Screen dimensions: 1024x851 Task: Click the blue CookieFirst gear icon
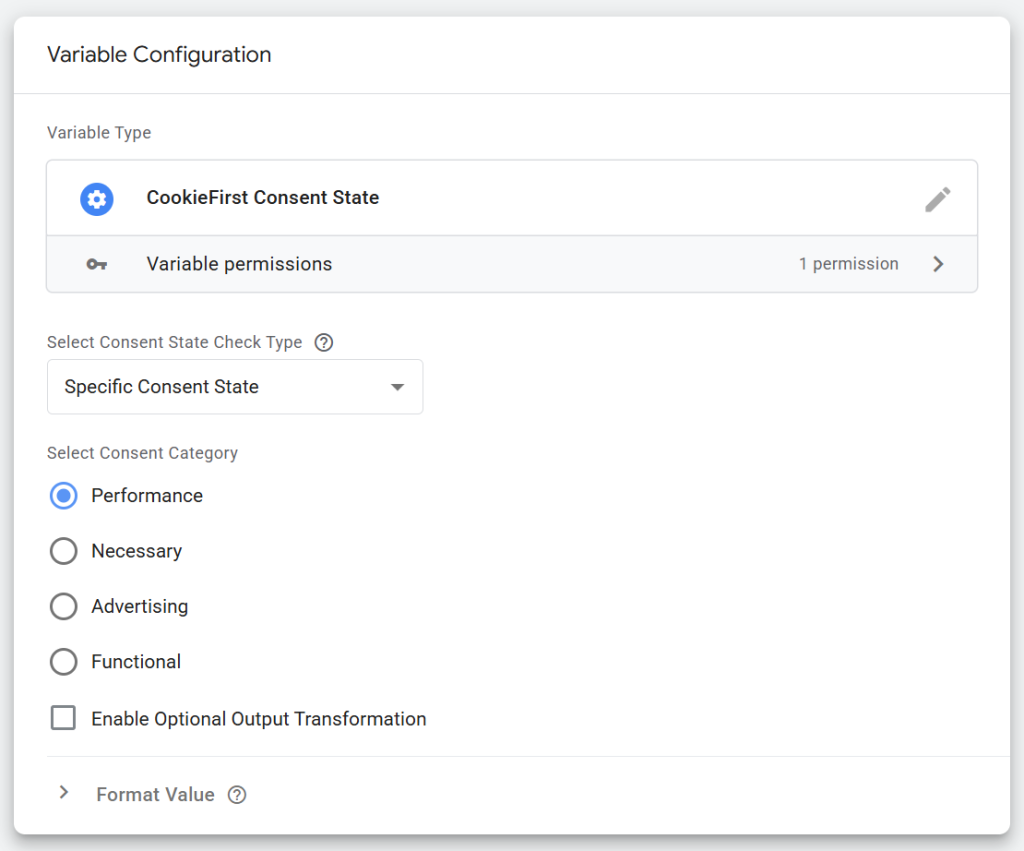pos(97,199)
